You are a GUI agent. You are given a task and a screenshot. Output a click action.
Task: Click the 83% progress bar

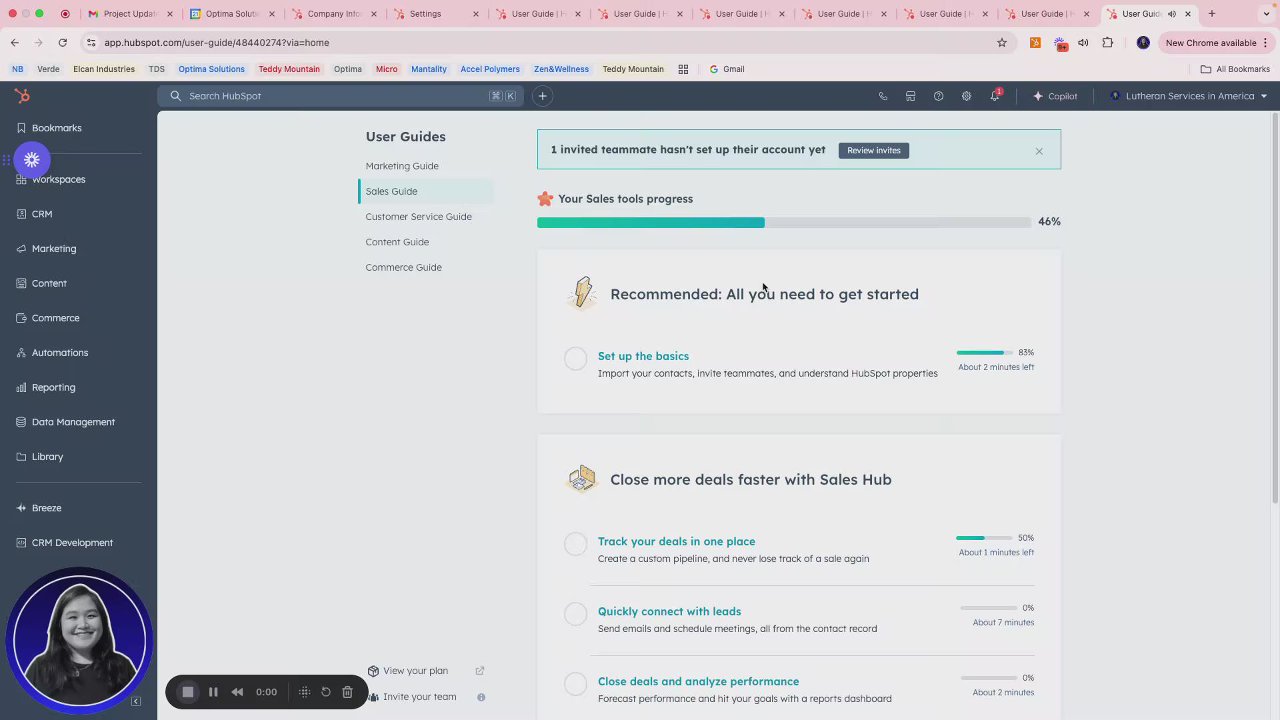(x=984, y=353)
